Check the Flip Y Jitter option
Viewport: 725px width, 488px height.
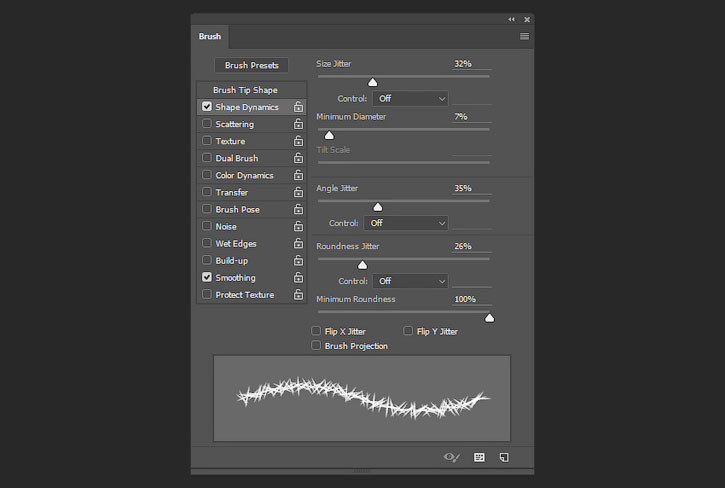(x=408, y=331)
